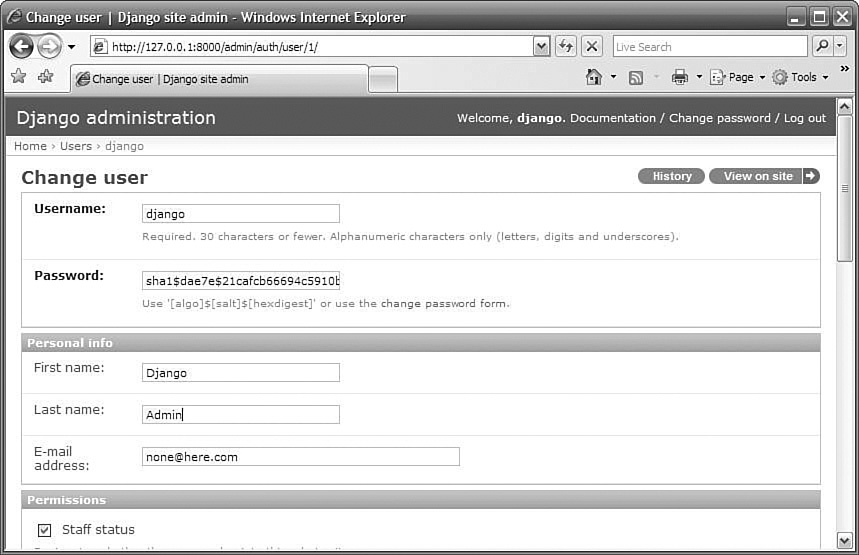Click the Username input field
859x555 pixels.
coord(240,214)
